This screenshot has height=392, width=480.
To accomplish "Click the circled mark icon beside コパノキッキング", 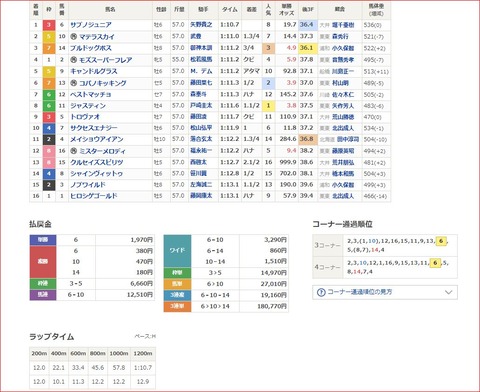I will [x=74, y=83].
